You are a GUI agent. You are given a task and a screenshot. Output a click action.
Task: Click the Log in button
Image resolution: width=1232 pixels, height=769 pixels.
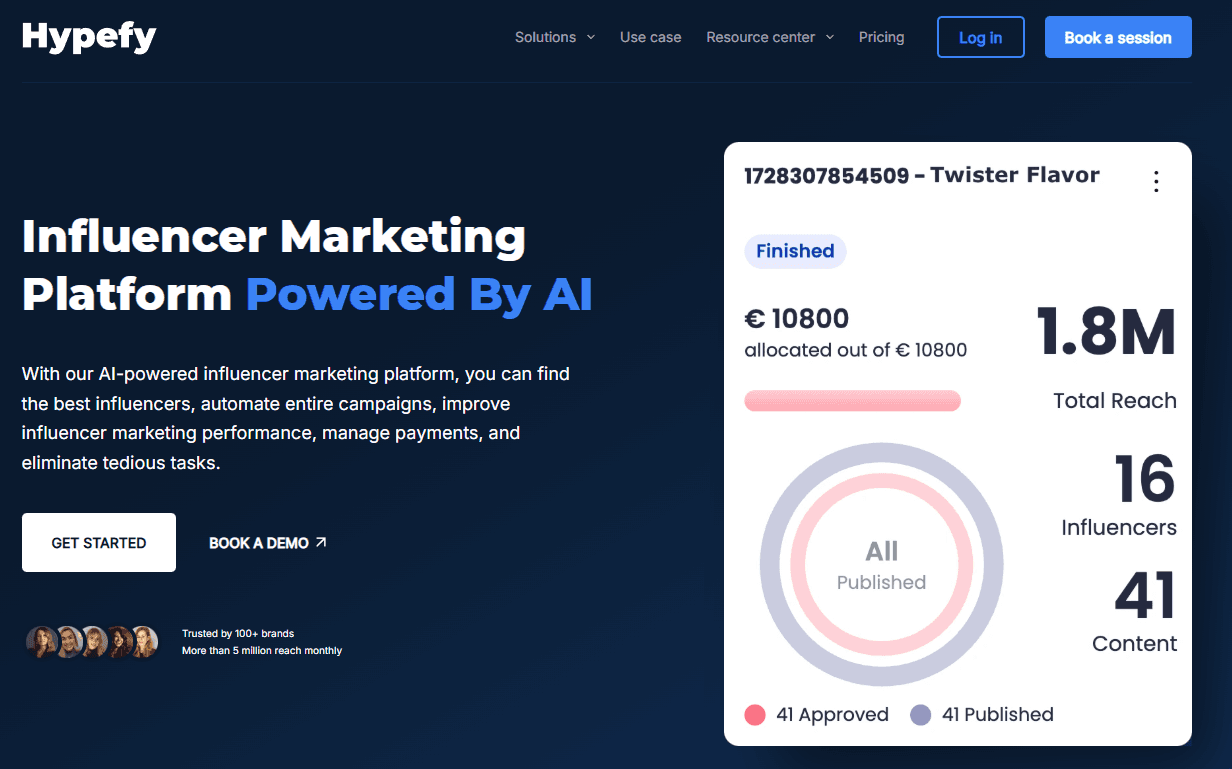click(x=980, y=36)
